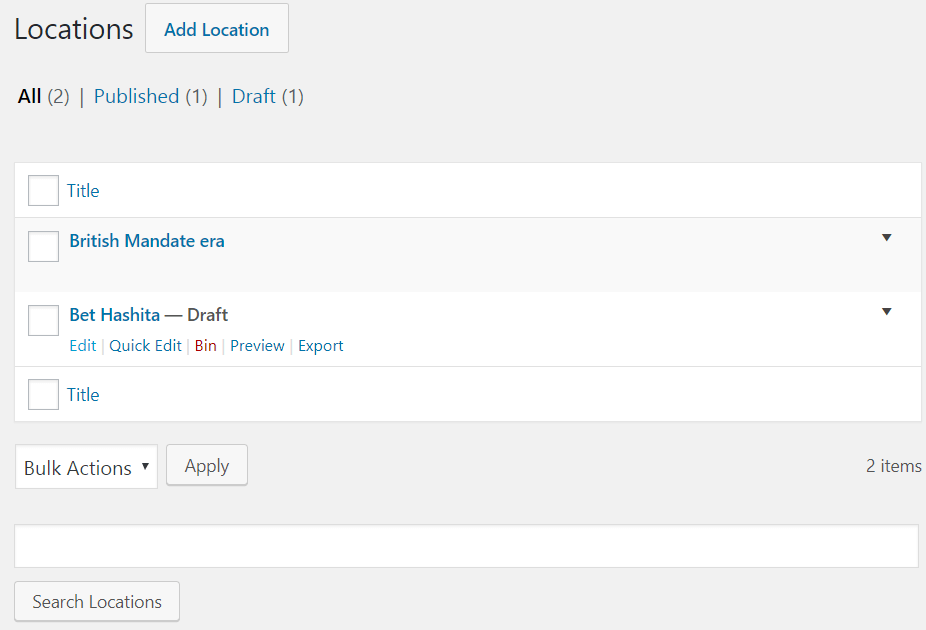Expand details arrow for Bet Hashita row

tap(886, 312)
